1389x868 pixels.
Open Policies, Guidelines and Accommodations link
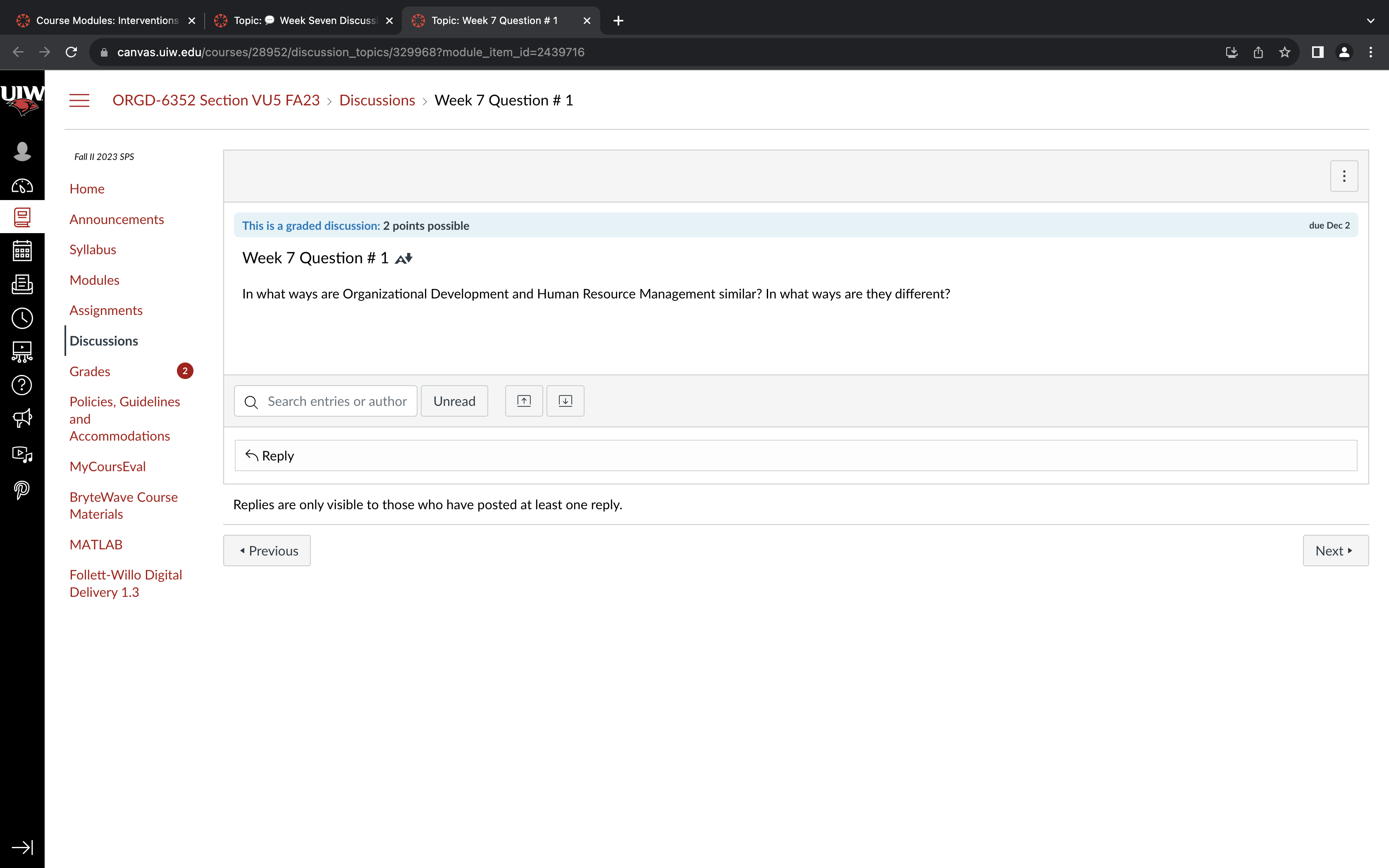point(124,419)
